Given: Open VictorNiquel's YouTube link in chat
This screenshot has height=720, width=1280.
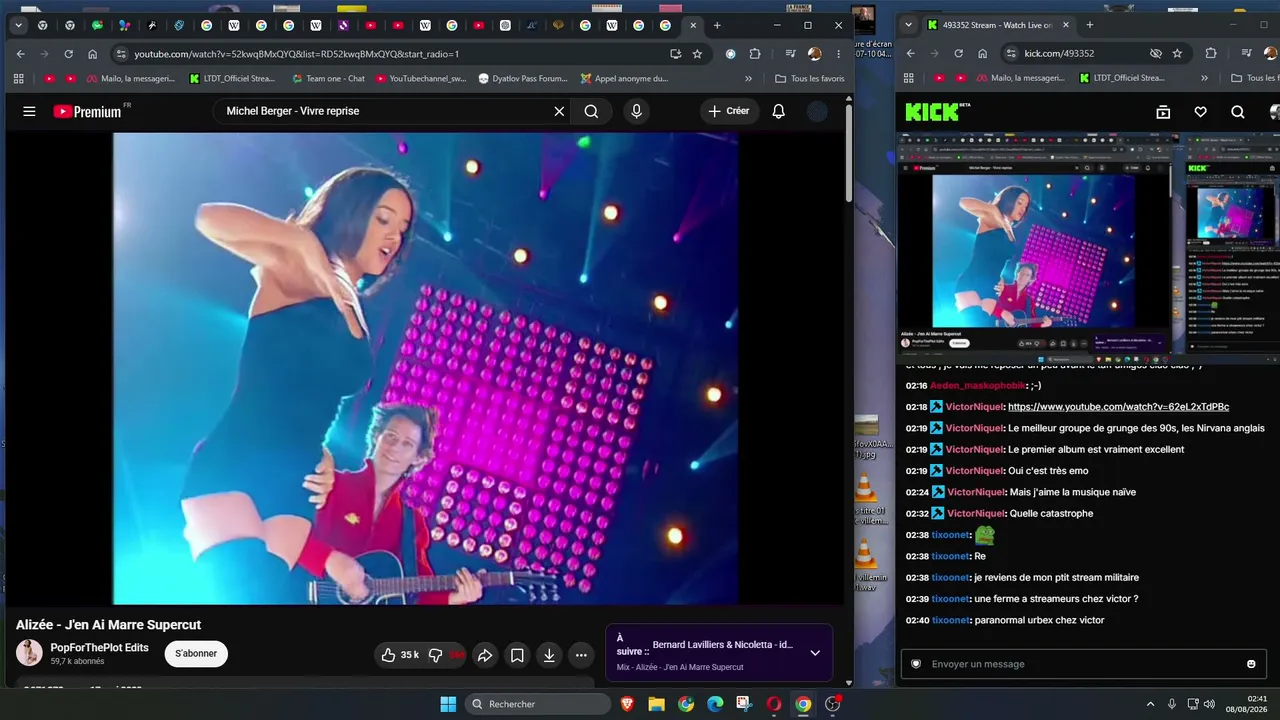Looking at the screenshot, I should pos(1118,407).
